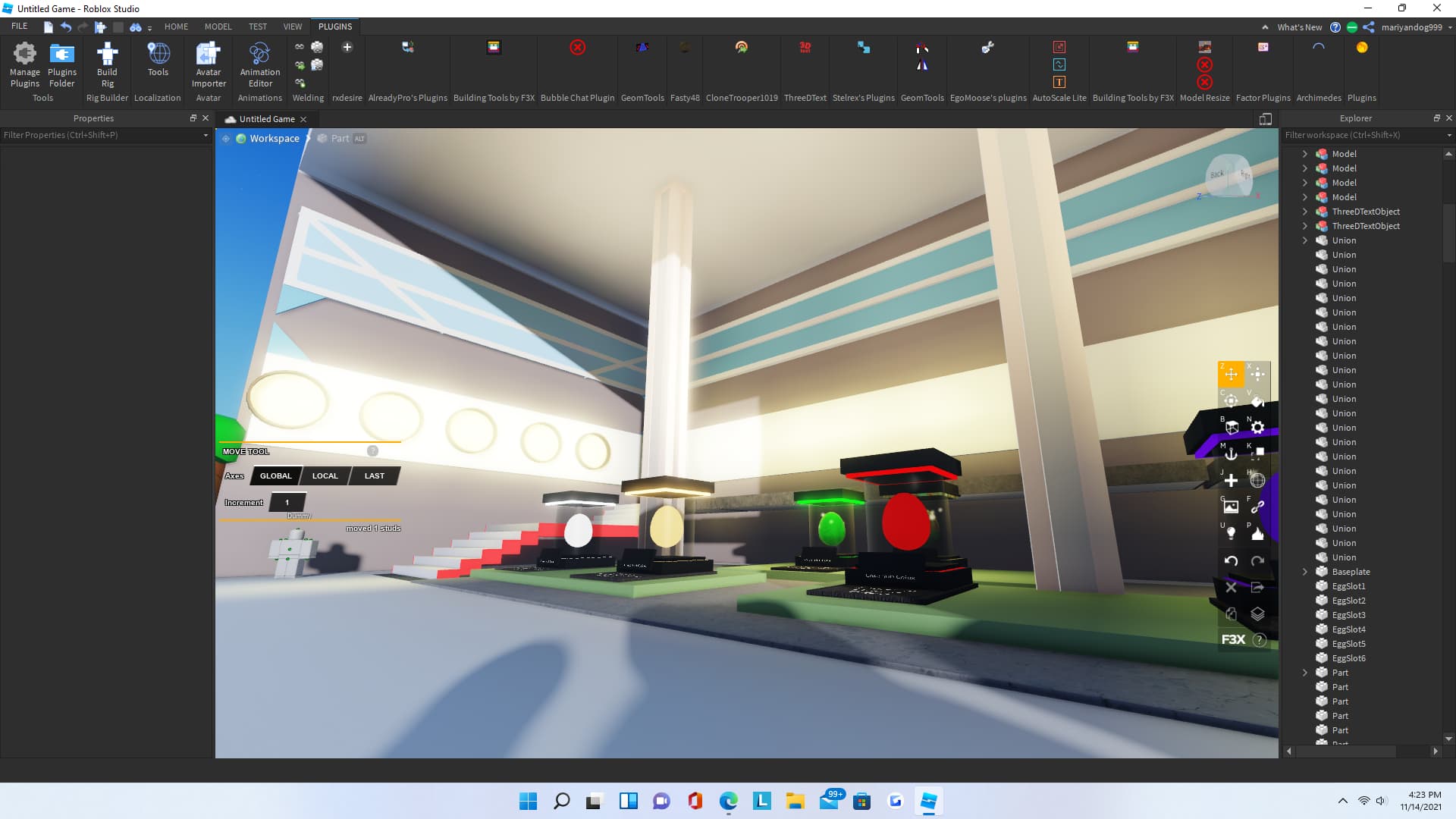Expand the first ThreeDTextObject node
Screen dimensions: 1456x819
pos(1305,212)
